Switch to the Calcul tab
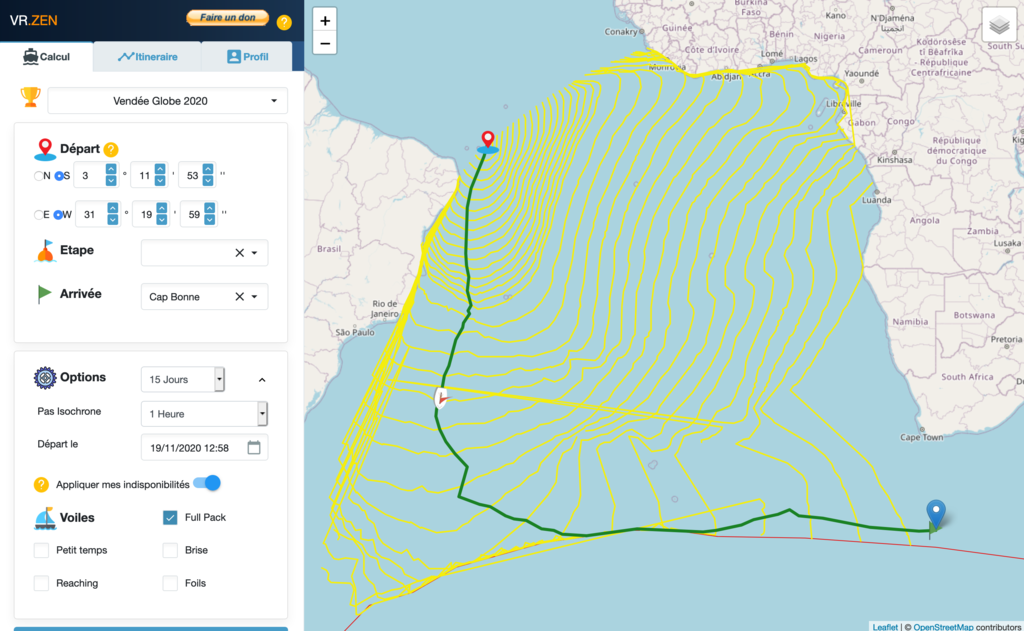The image size is (1024, 631). click(46, 57)
